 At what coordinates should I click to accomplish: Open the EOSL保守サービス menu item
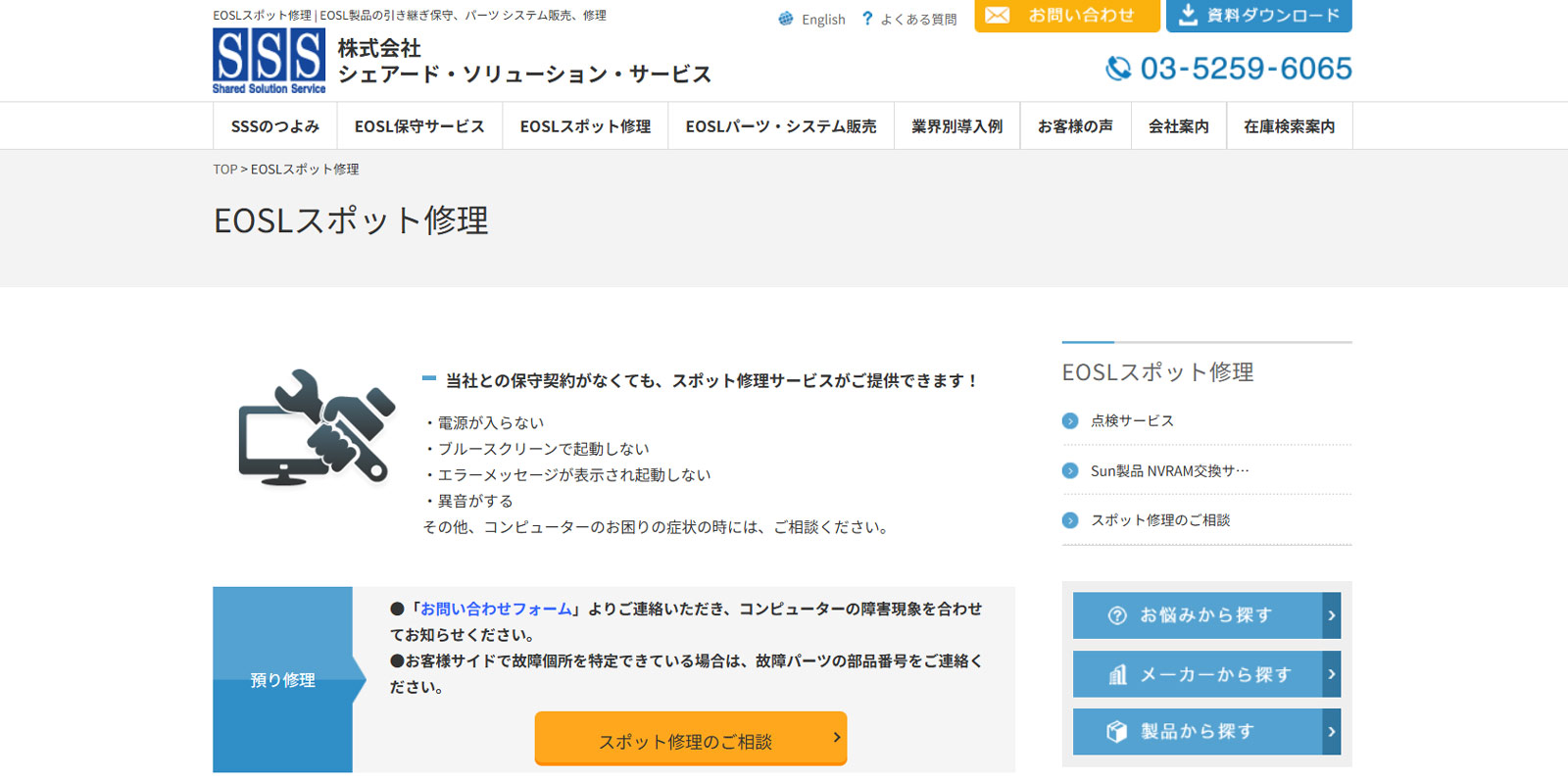[x=419, y=126]
